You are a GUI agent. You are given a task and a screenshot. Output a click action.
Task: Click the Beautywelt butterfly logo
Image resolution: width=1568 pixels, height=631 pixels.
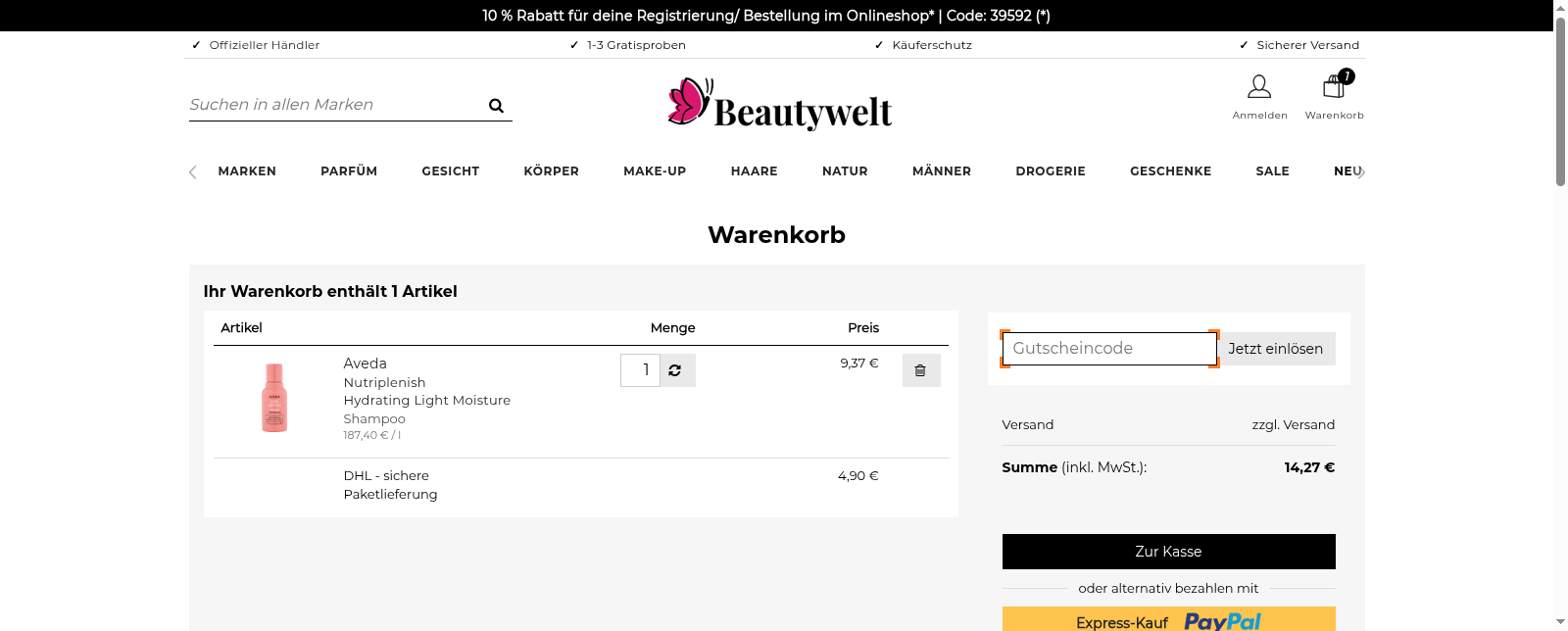point(779,105)
